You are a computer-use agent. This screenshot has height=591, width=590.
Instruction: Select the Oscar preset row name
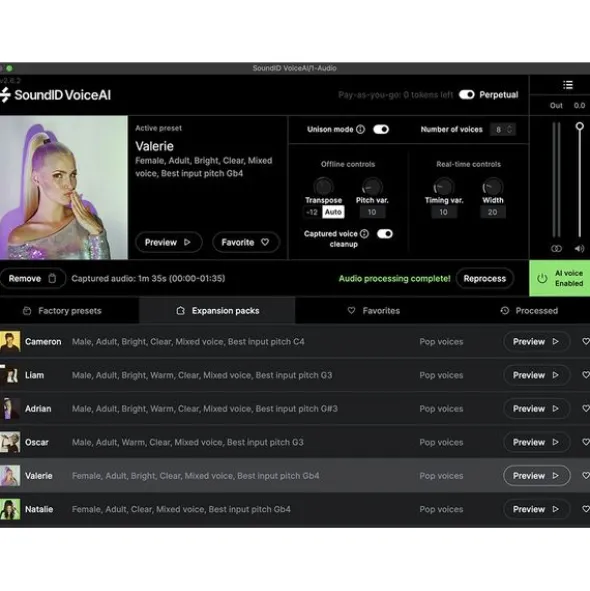click(x=37, y=442)
